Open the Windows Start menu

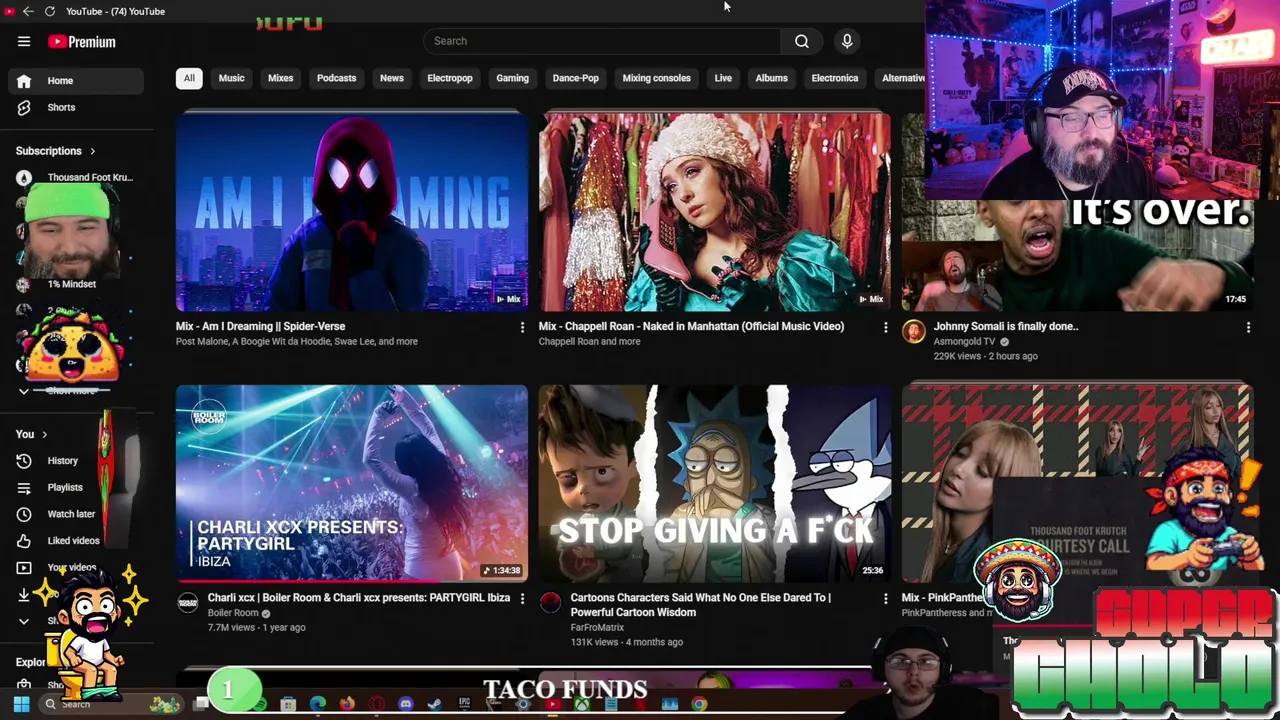(x=21, y=704)
